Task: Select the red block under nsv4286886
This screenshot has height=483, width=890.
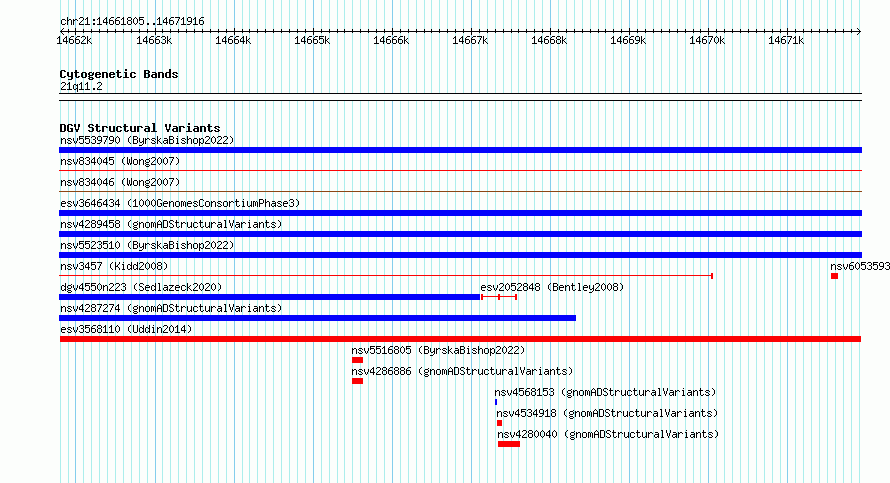Action: click(x=357, y=381)
